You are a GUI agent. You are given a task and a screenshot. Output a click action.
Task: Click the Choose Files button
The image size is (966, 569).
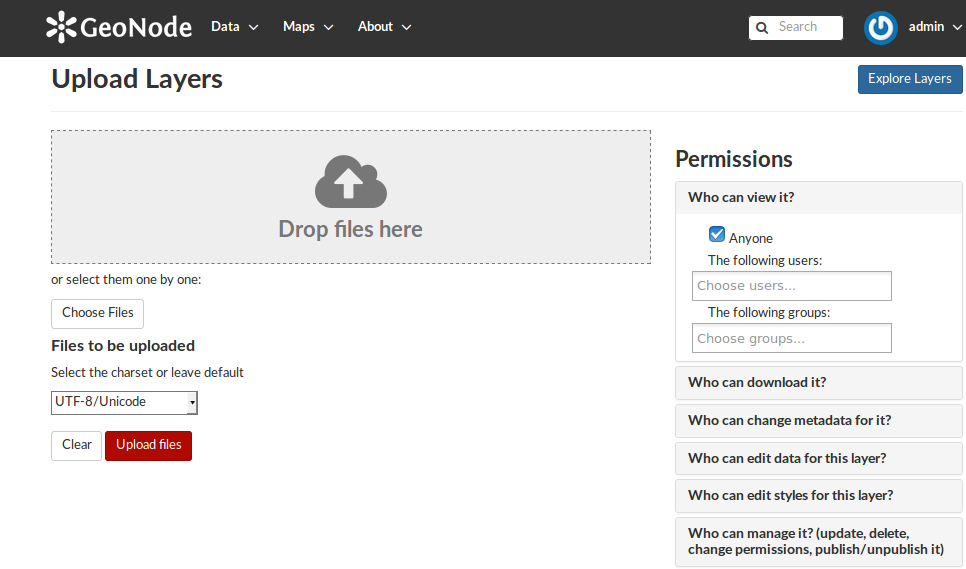pyautogui.click(x=97, y=313)
